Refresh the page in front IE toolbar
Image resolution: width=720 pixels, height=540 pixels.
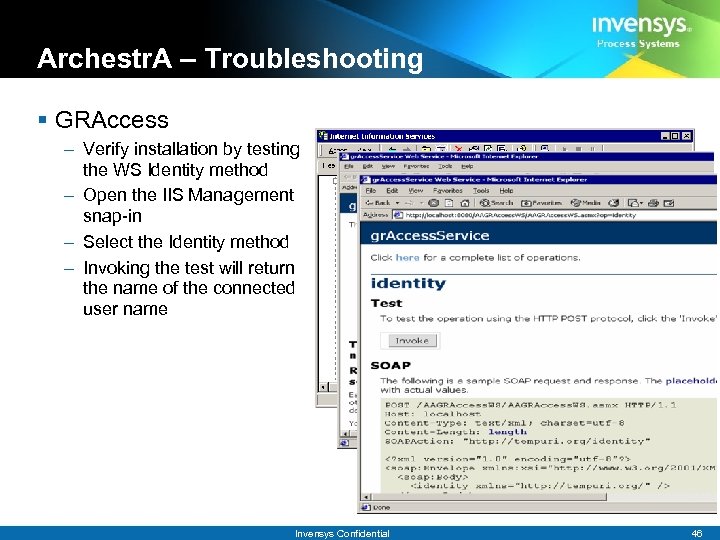coord(449,202)
